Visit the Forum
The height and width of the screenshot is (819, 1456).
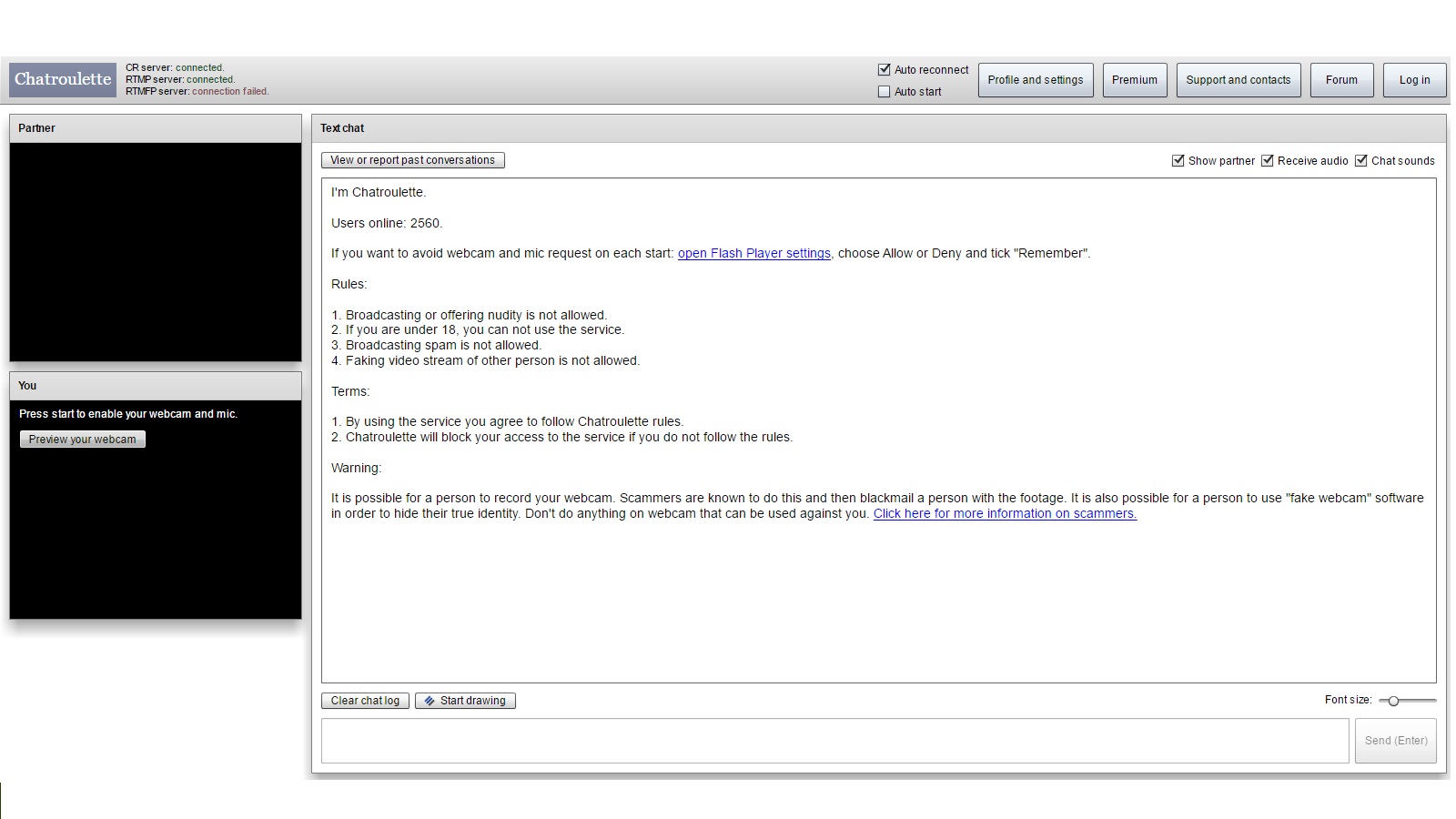click(x=1342, y=80)
